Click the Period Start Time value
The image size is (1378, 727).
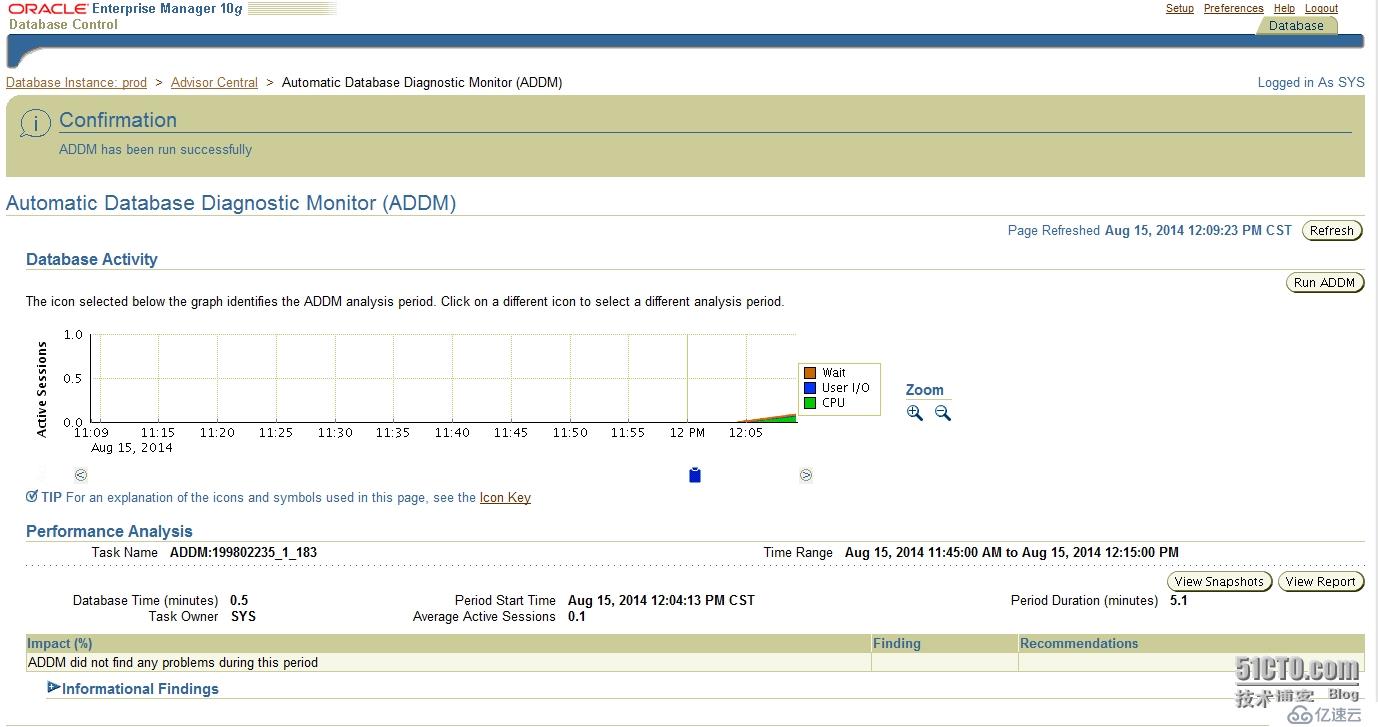click(661, 601)
